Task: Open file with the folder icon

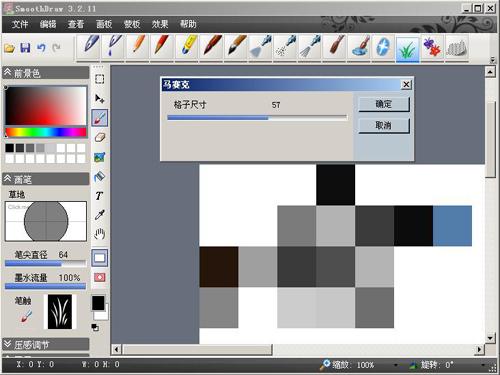Action: point(10,48)
